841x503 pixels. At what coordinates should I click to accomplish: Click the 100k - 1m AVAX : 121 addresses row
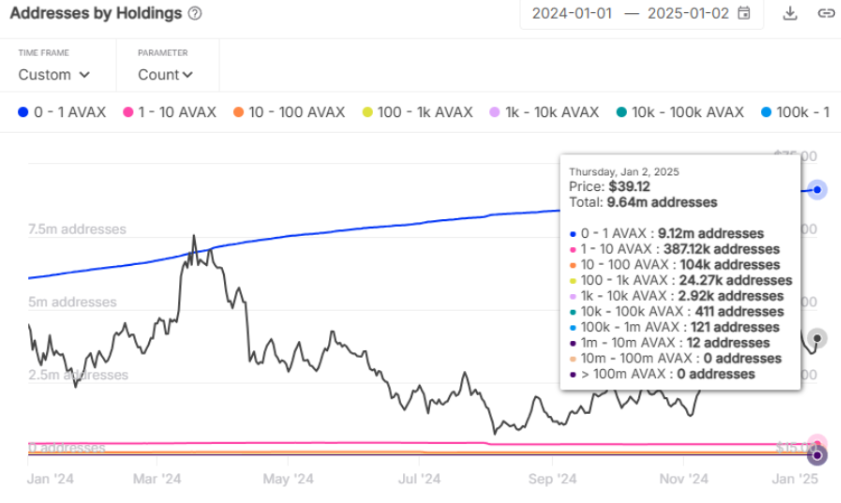point(674,327)
